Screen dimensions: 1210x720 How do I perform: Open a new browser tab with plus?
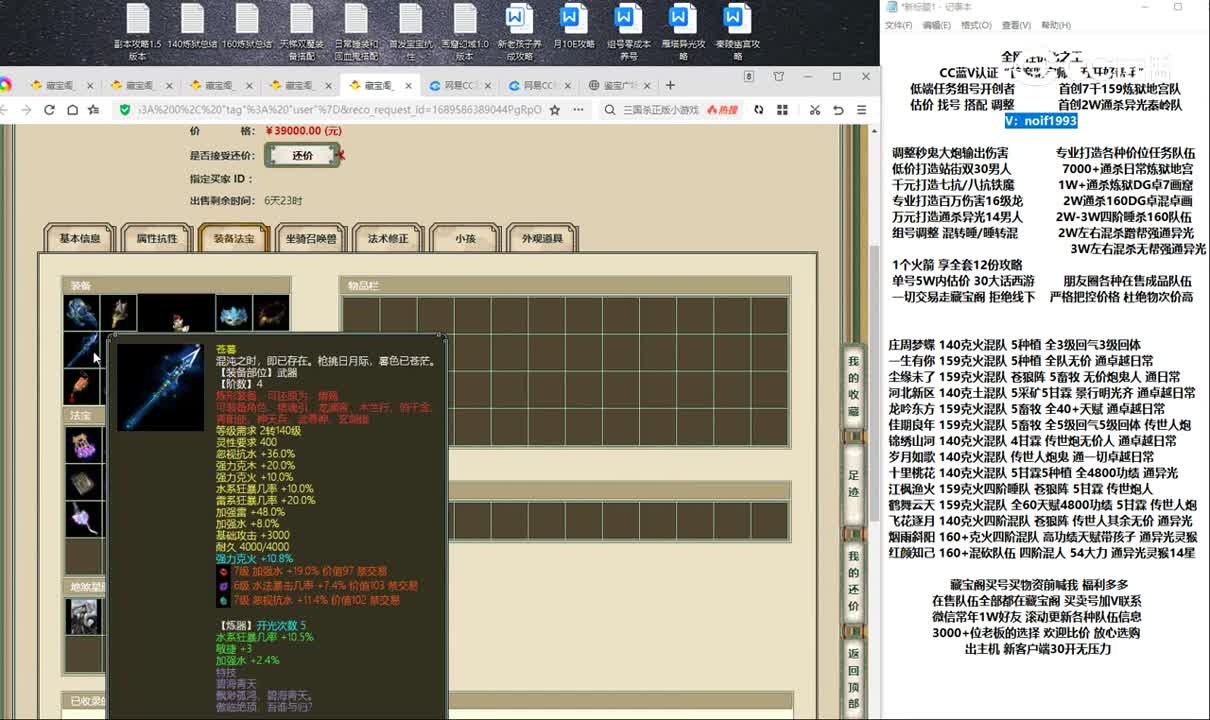670,85
